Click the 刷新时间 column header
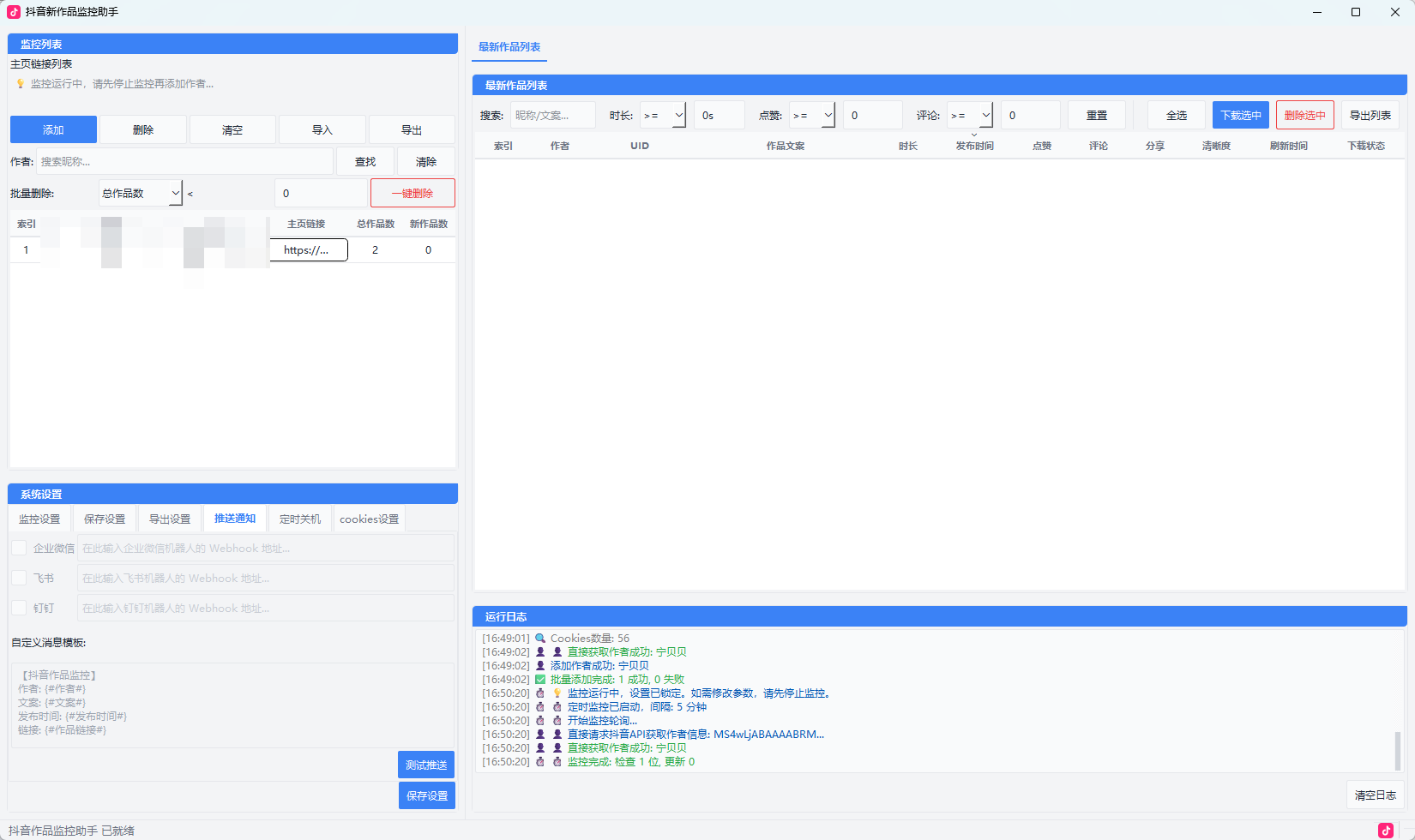 pyautogui.click(x=1289, y=146)
